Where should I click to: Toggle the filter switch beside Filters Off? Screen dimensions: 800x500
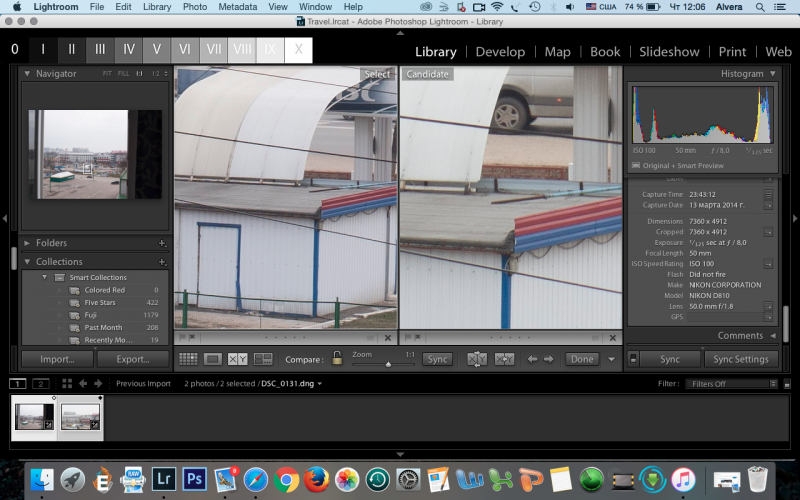click(x=787, y=384)
